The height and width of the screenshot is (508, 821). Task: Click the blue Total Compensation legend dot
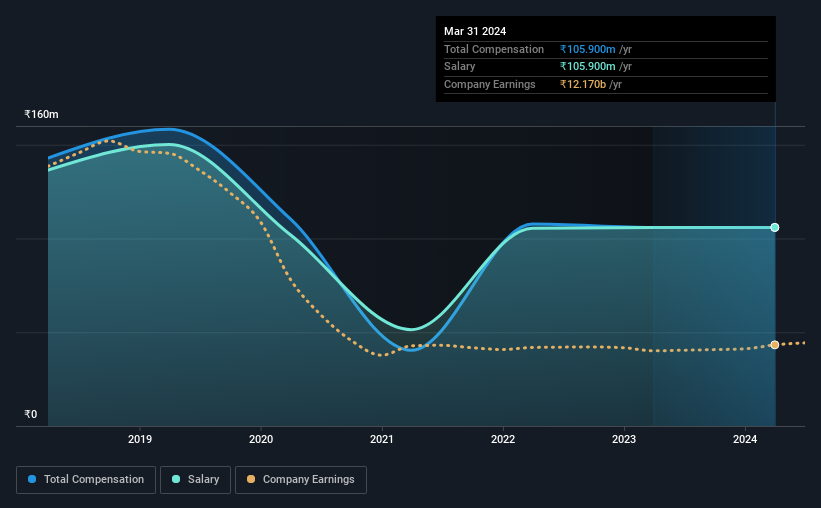click(32, 479)
